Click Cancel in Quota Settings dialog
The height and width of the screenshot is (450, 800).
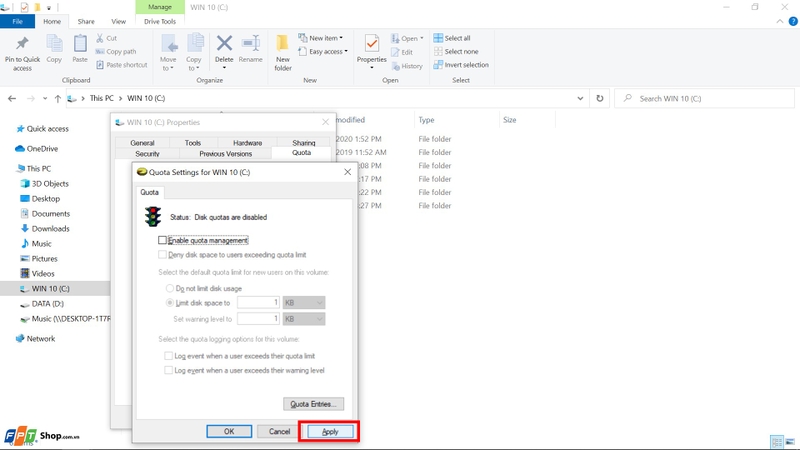(x=279, y=431)
